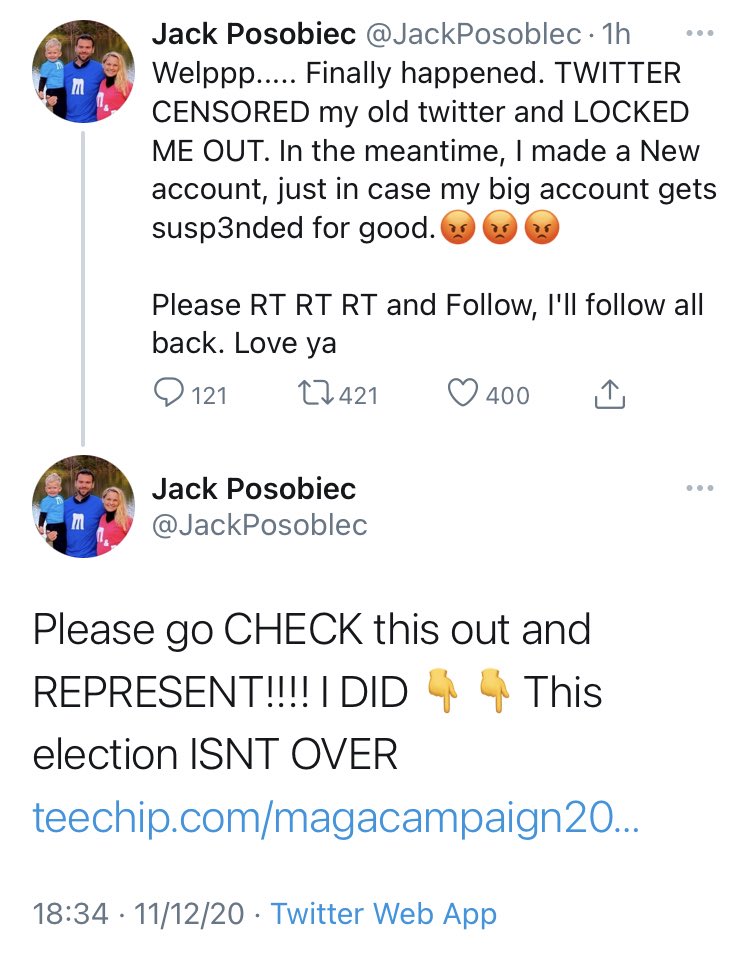Open the teechip.com magacampaign link

pyautogui.click(x=335, y=817)
